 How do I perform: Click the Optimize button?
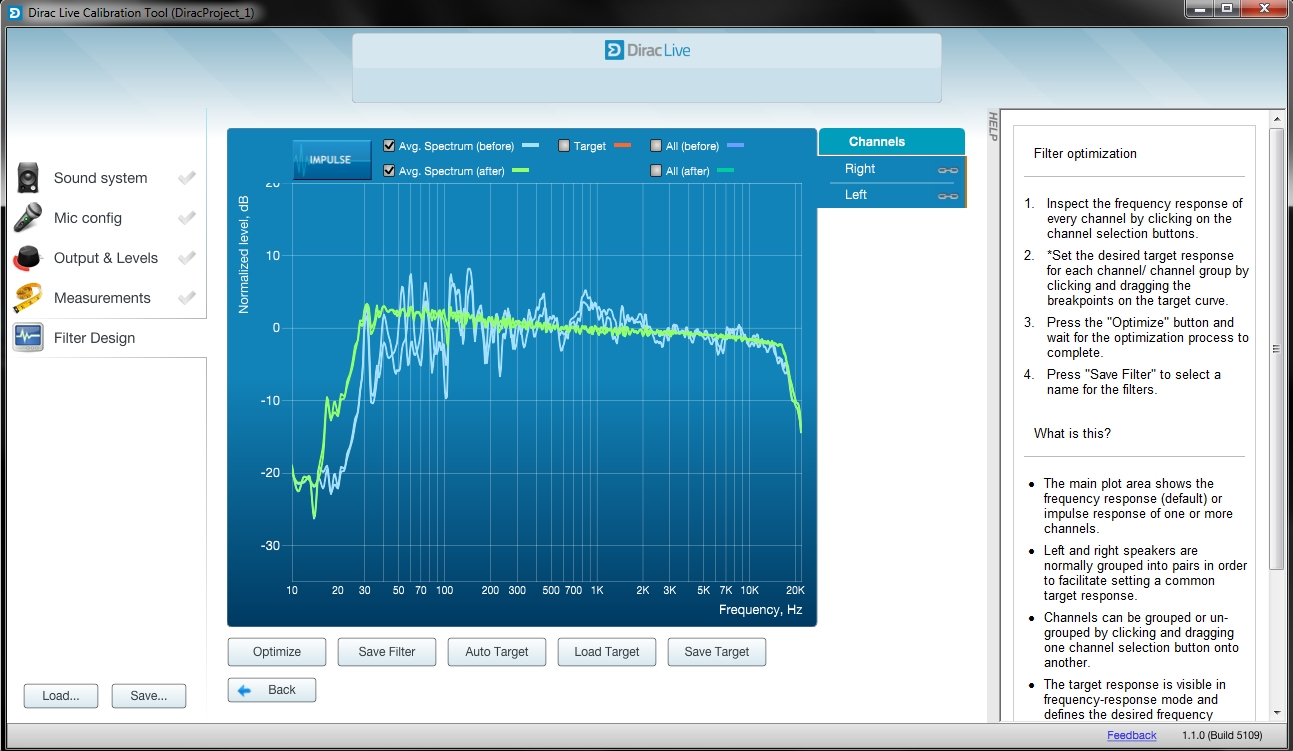(277, 652)
